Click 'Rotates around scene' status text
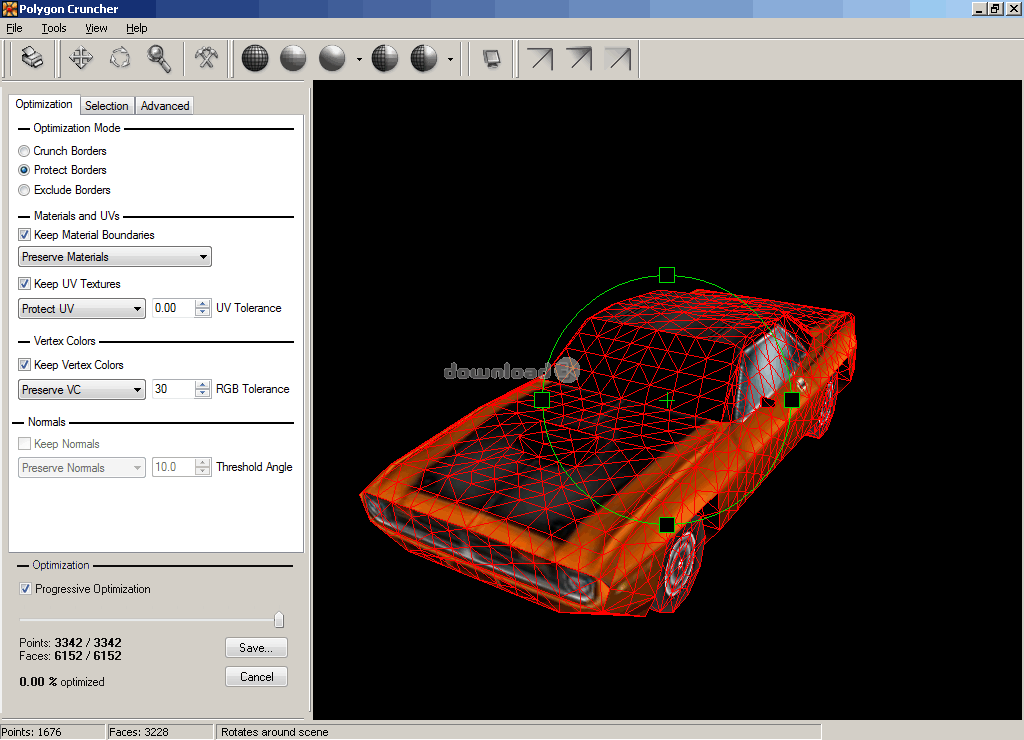Screen dimensions: 1024x740 (274, 732)
